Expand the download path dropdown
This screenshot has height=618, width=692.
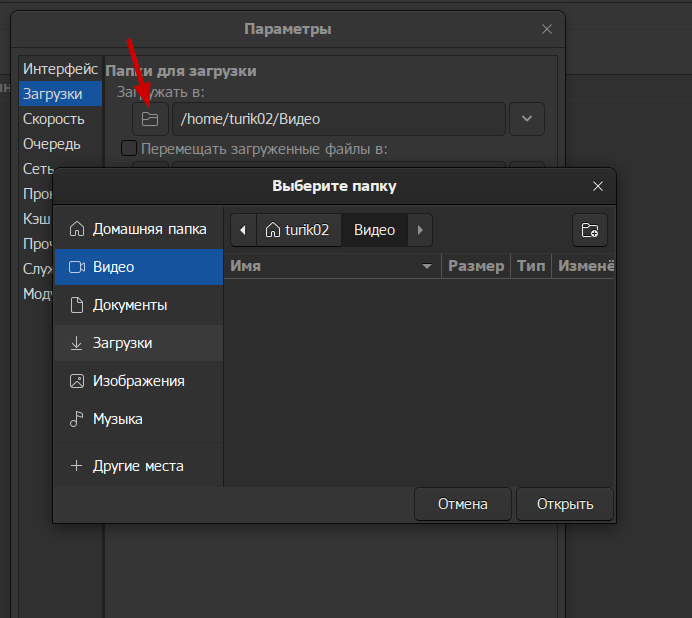point(527,119)
